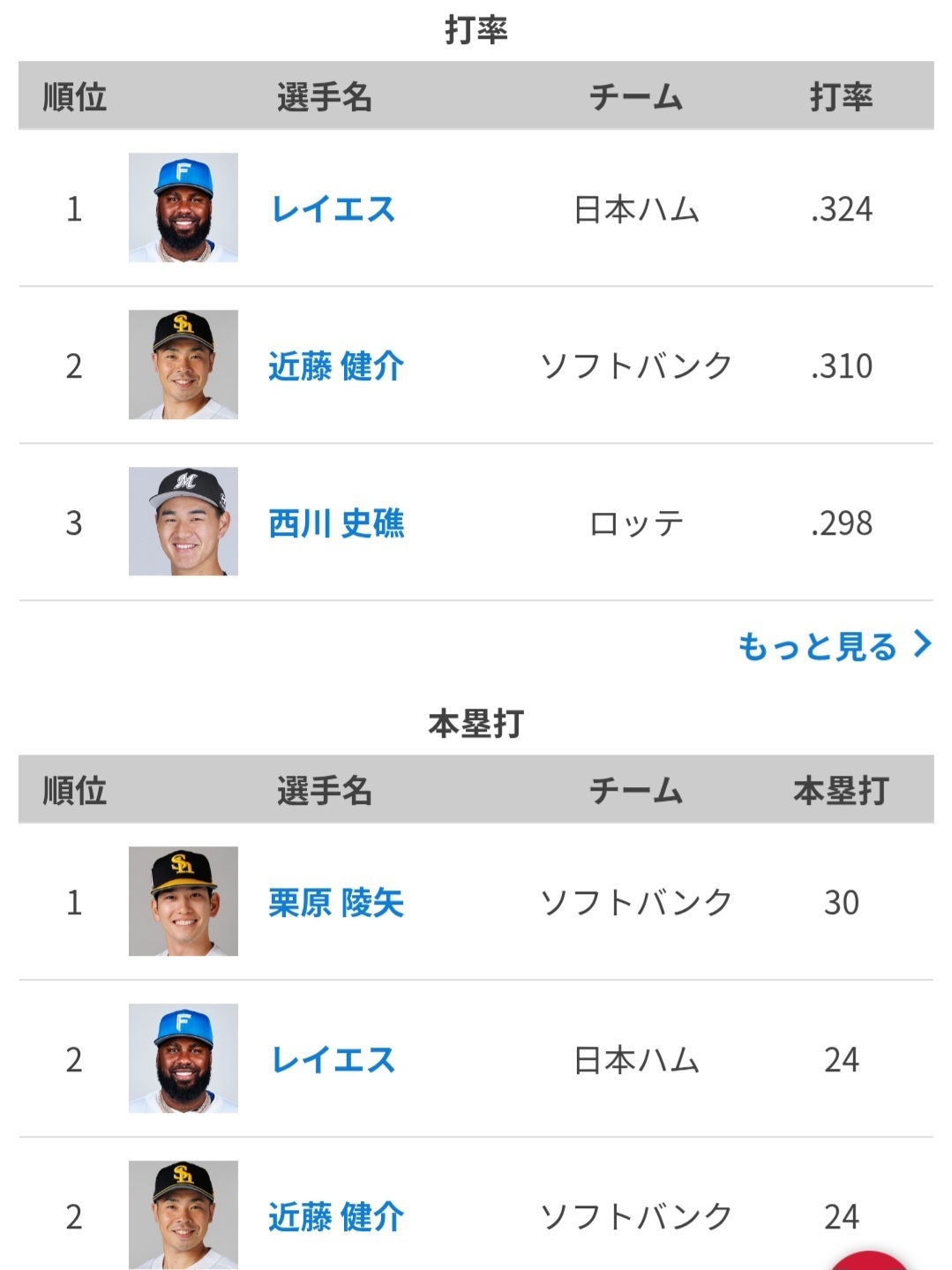Click チーム header in home run table
The image size is (952, 1270).
[636, 790]
